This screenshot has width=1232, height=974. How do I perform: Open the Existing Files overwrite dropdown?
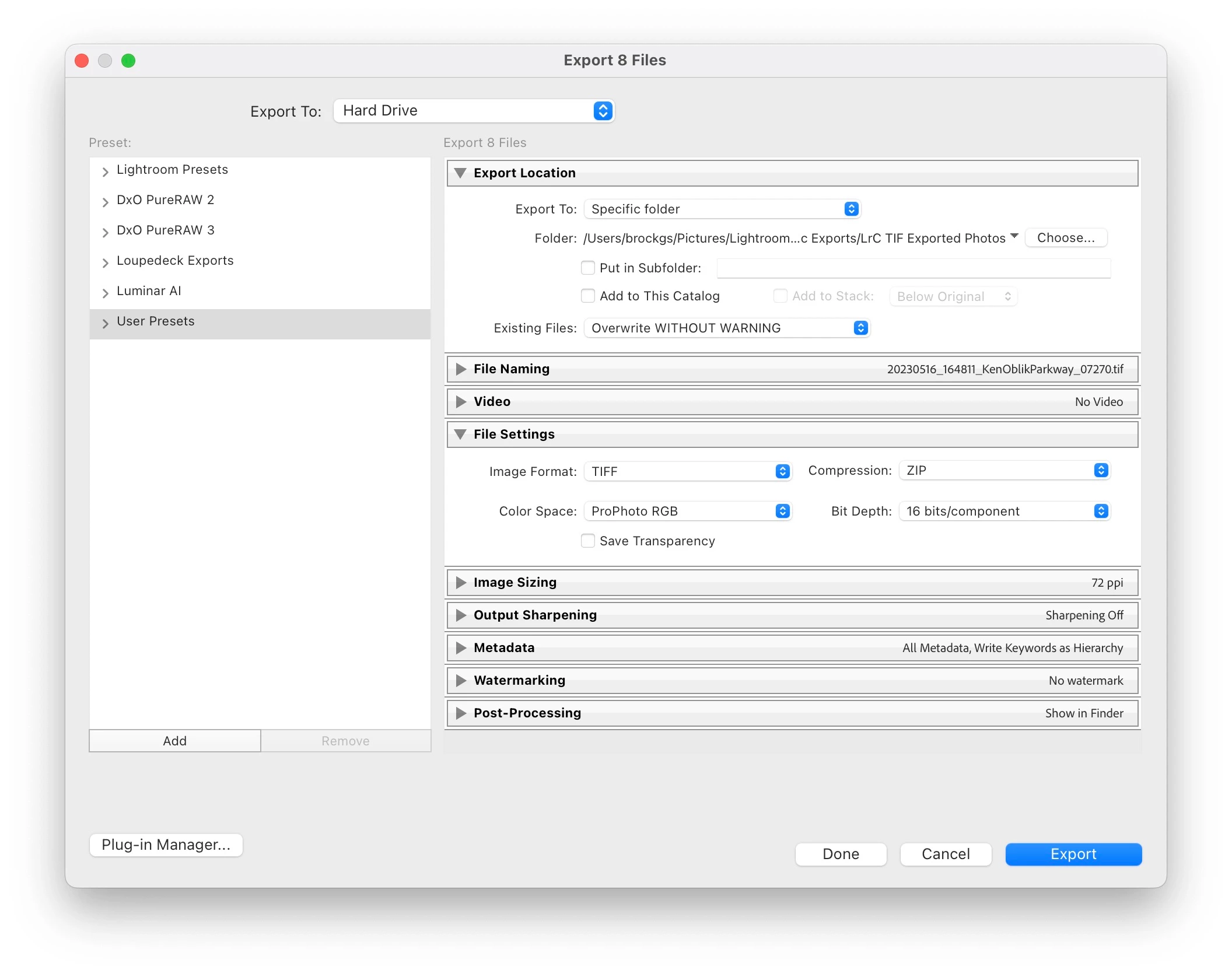(726, 328)
